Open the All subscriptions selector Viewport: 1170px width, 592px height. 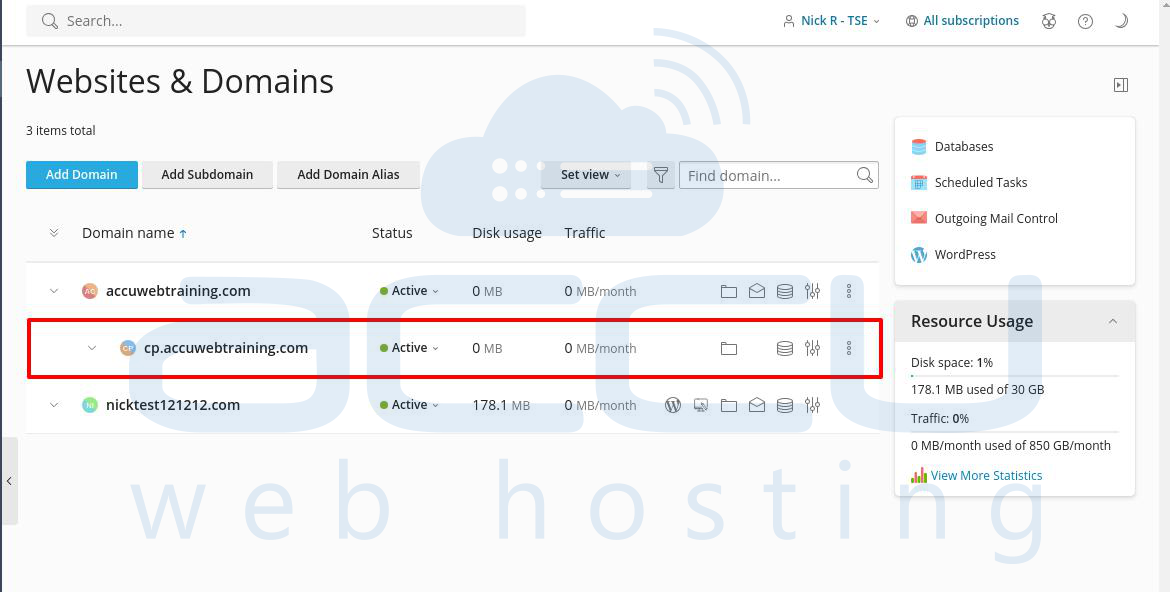(962, 21)
